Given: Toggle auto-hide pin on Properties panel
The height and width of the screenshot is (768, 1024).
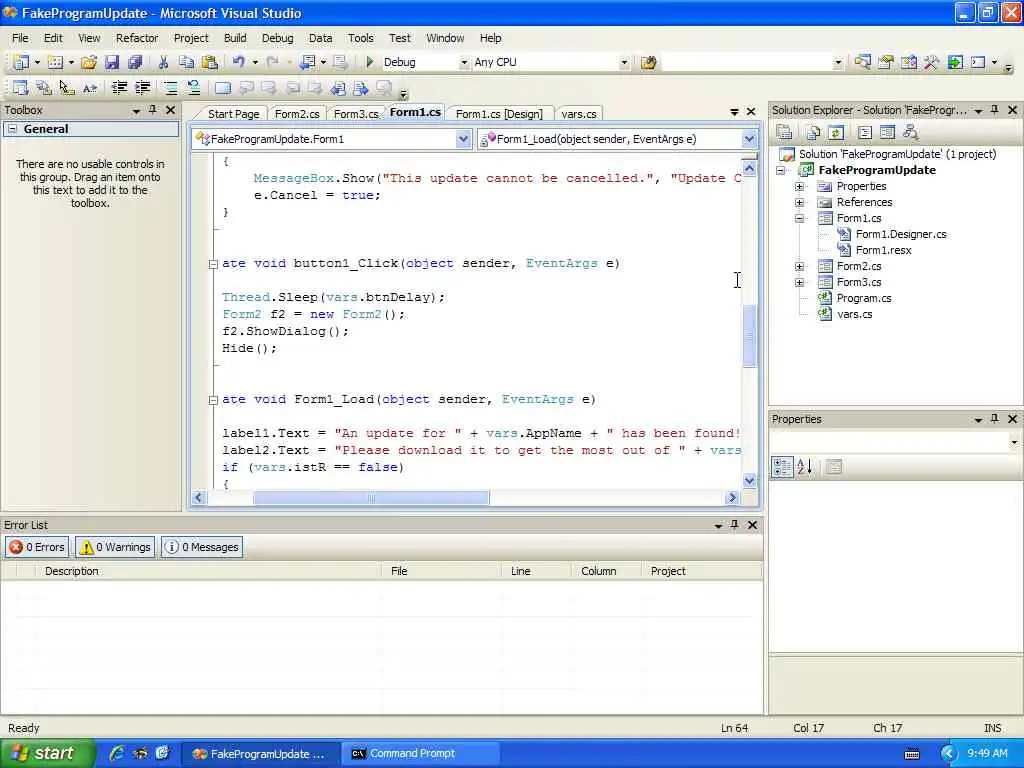Looking at the screenshot, I should pyautogui.click(x=995, y=419).
